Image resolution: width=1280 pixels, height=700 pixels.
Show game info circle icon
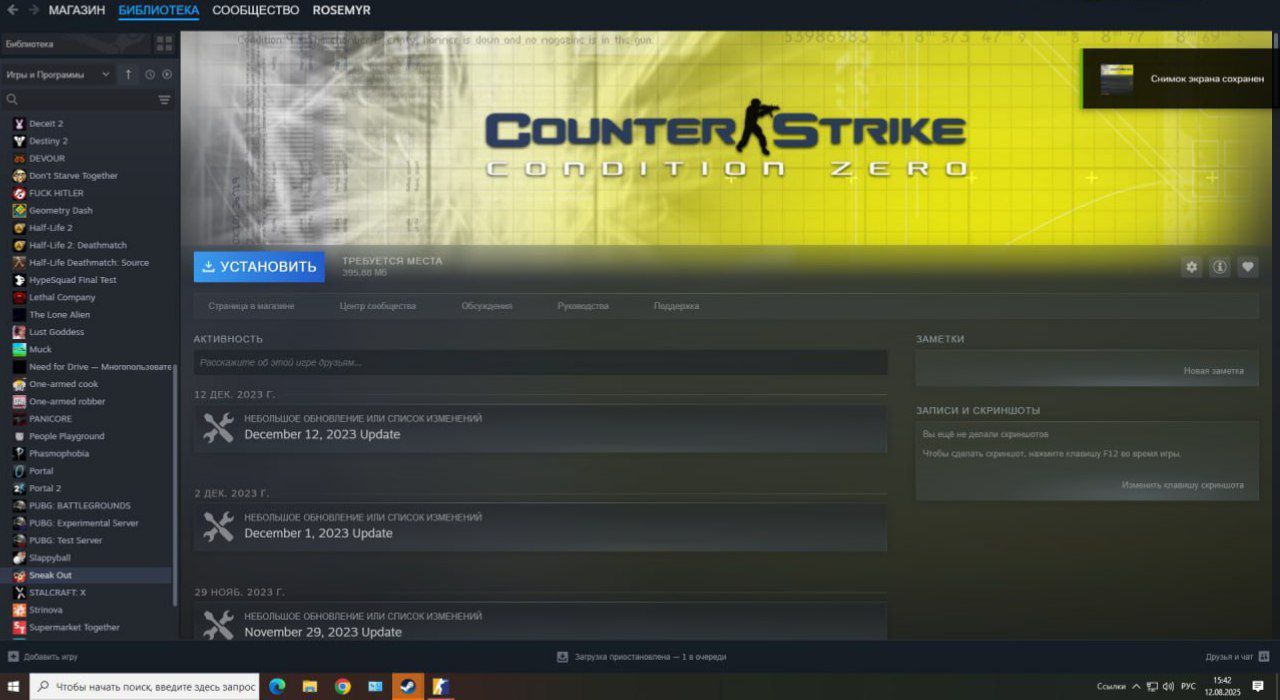coord(1219,267)
